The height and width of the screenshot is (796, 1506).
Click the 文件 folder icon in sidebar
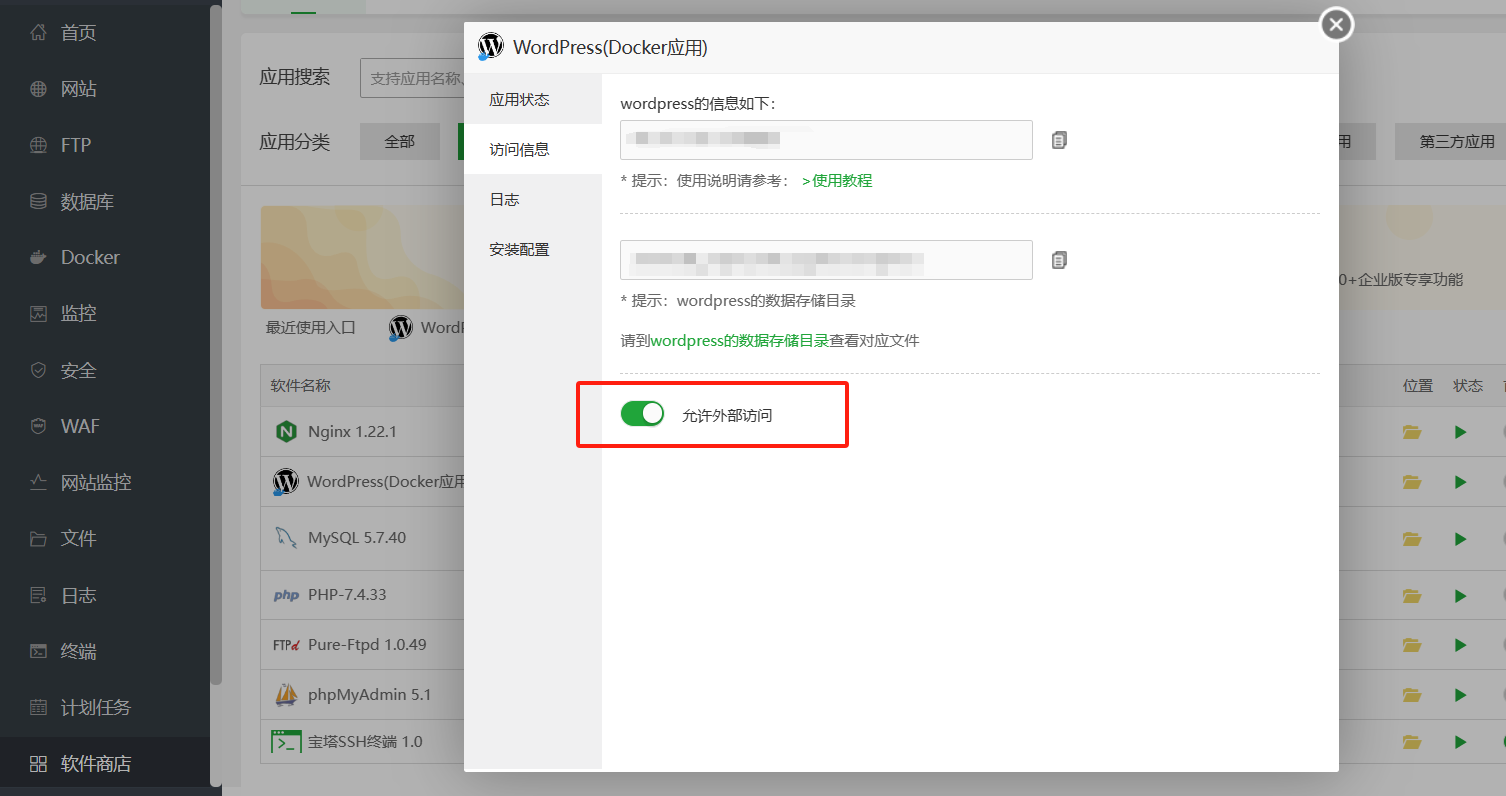tap(38, 538)
